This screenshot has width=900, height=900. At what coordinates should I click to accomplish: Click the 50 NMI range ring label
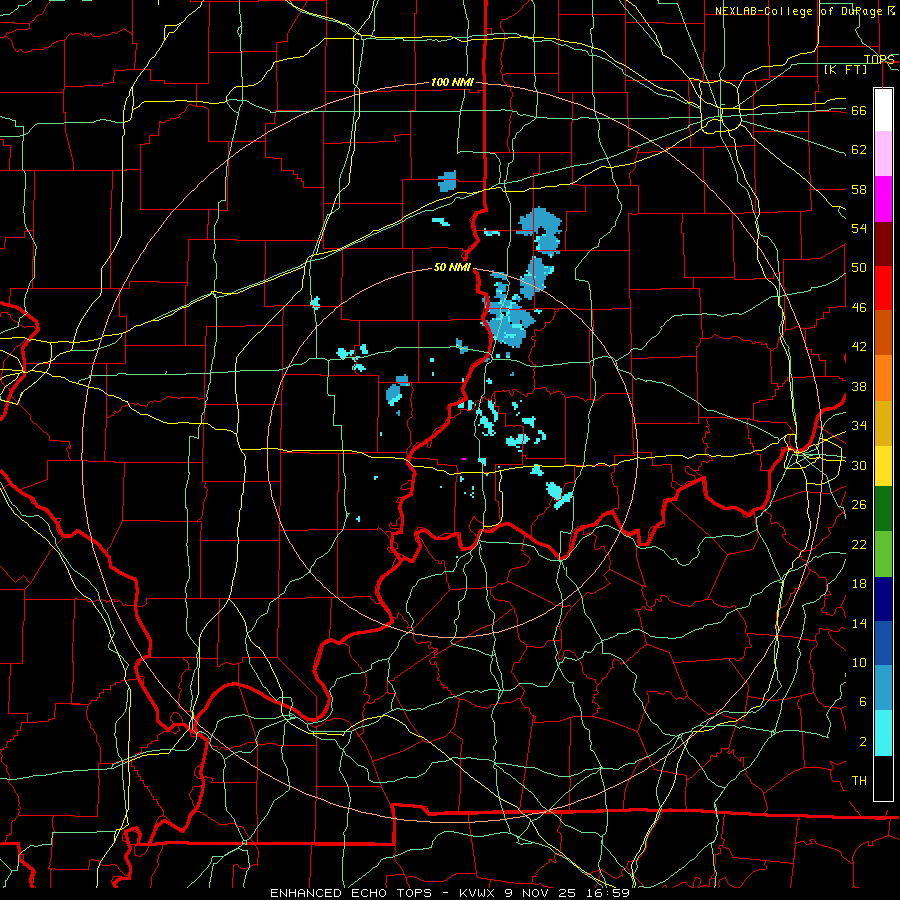(x=452, y=267)
